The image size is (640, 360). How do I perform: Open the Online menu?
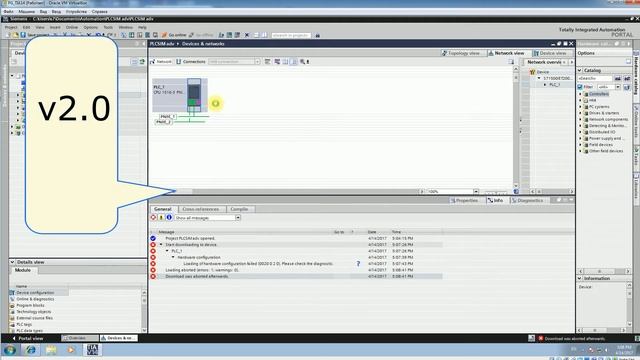(x=71, y=27)
